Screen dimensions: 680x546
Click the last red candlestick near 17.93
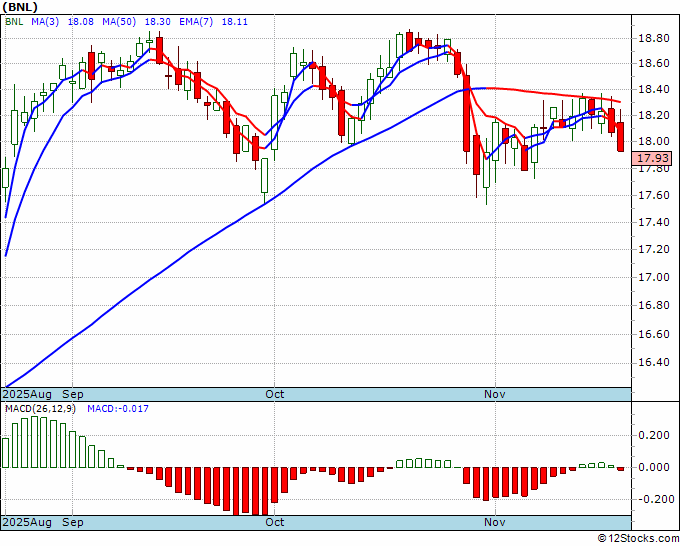click(x=621, y=137)
